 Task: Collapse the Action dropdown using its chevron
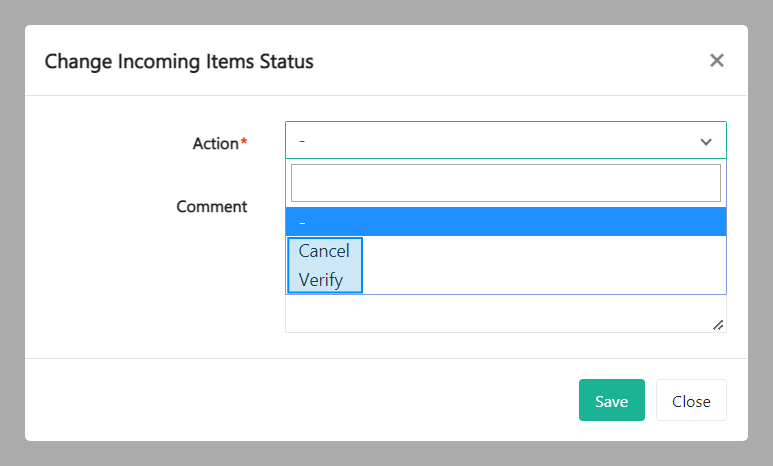(x=706, y=142)
